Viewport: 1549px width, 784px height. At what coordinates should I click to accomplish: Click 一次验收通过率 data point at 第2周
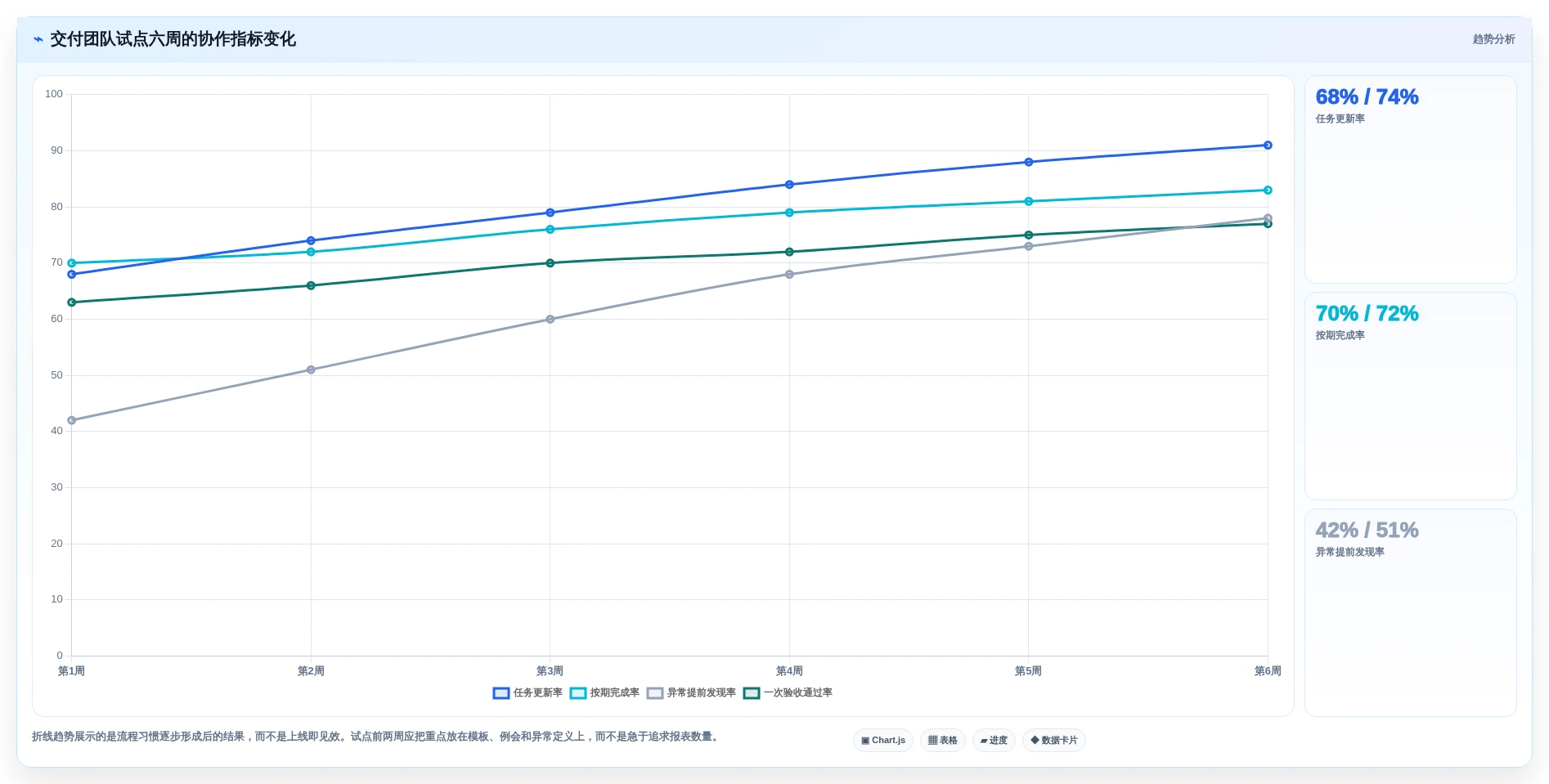(x=311, y=286)
